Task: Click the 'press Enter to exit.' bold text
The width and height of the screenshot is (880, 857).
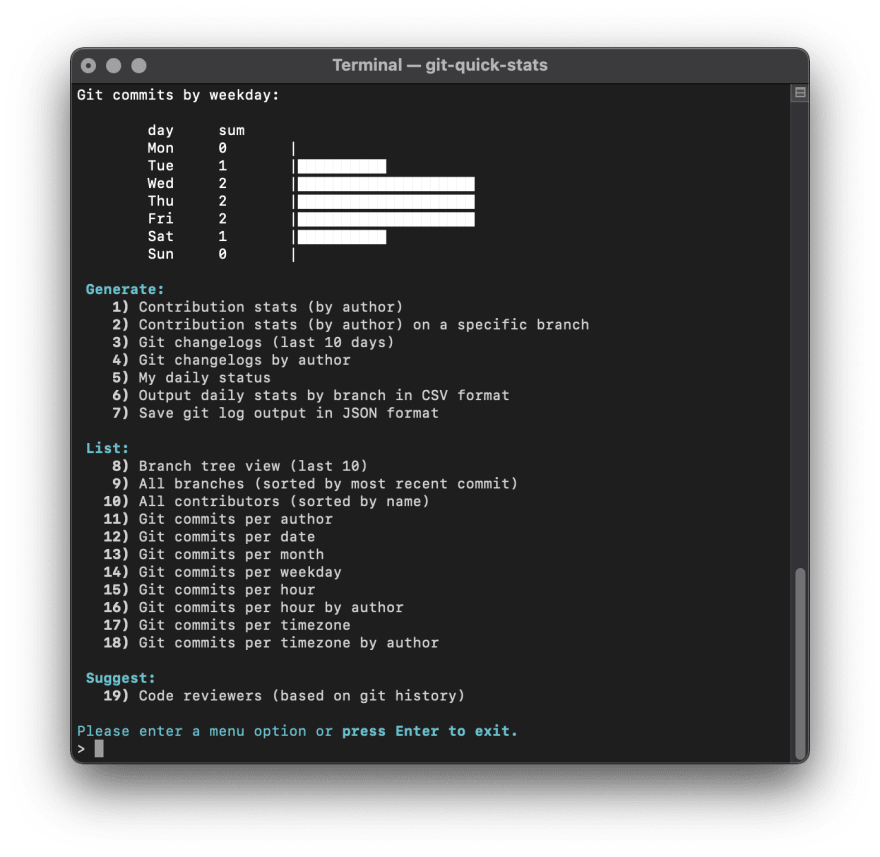Action: tap(429, 731)
